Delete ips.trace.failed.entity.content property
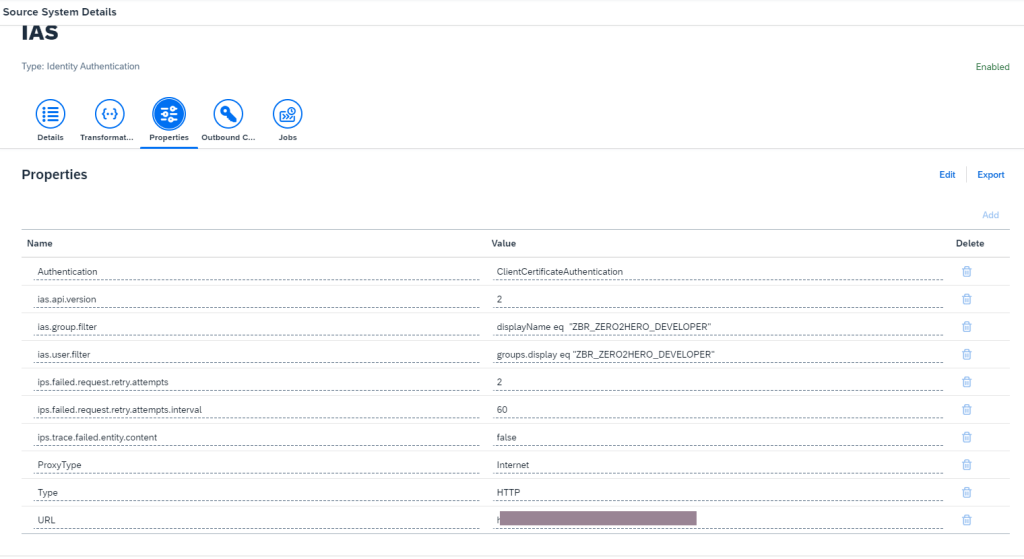The image size is (1024, 559). pos(966,437)
